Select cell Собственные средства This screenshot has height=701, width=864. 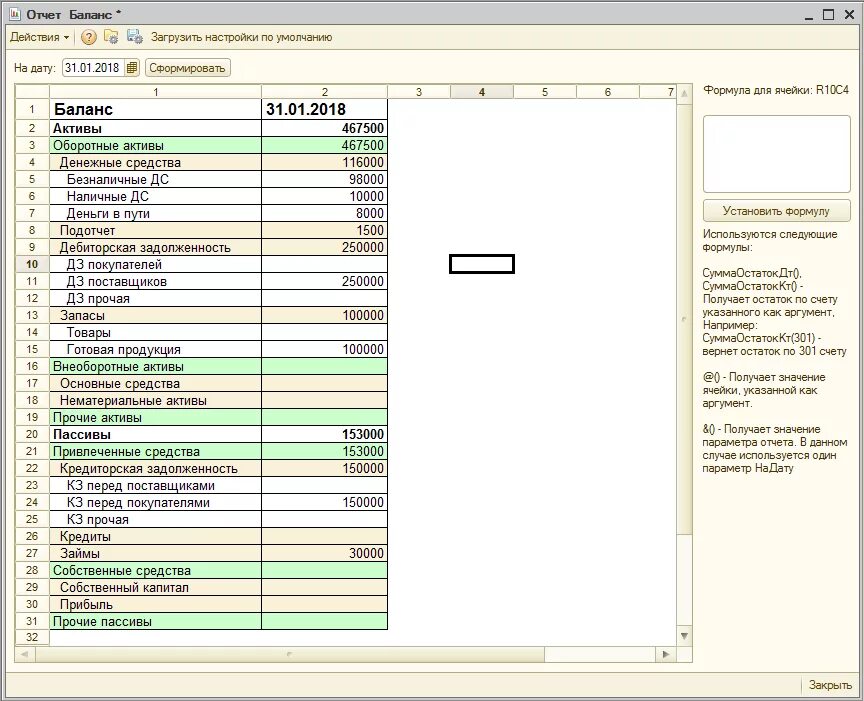click(x=155, y=570)
